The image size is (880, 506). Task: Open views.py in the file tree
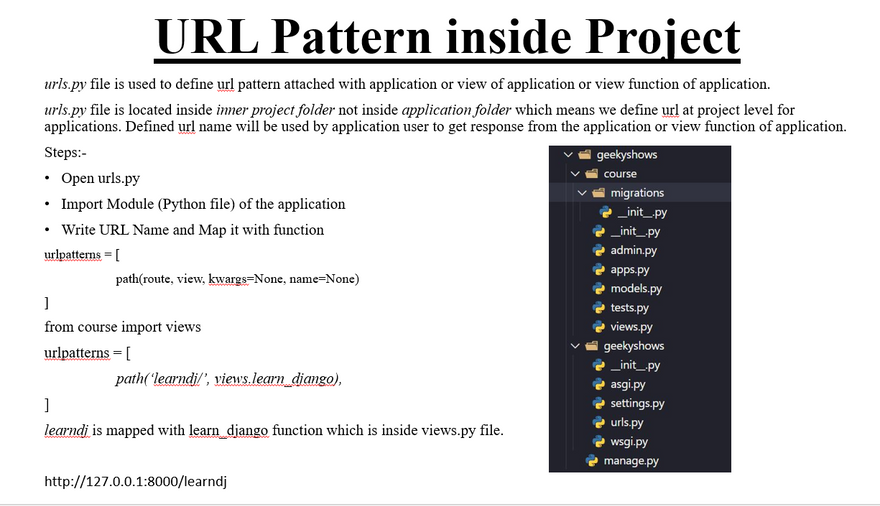631,326
